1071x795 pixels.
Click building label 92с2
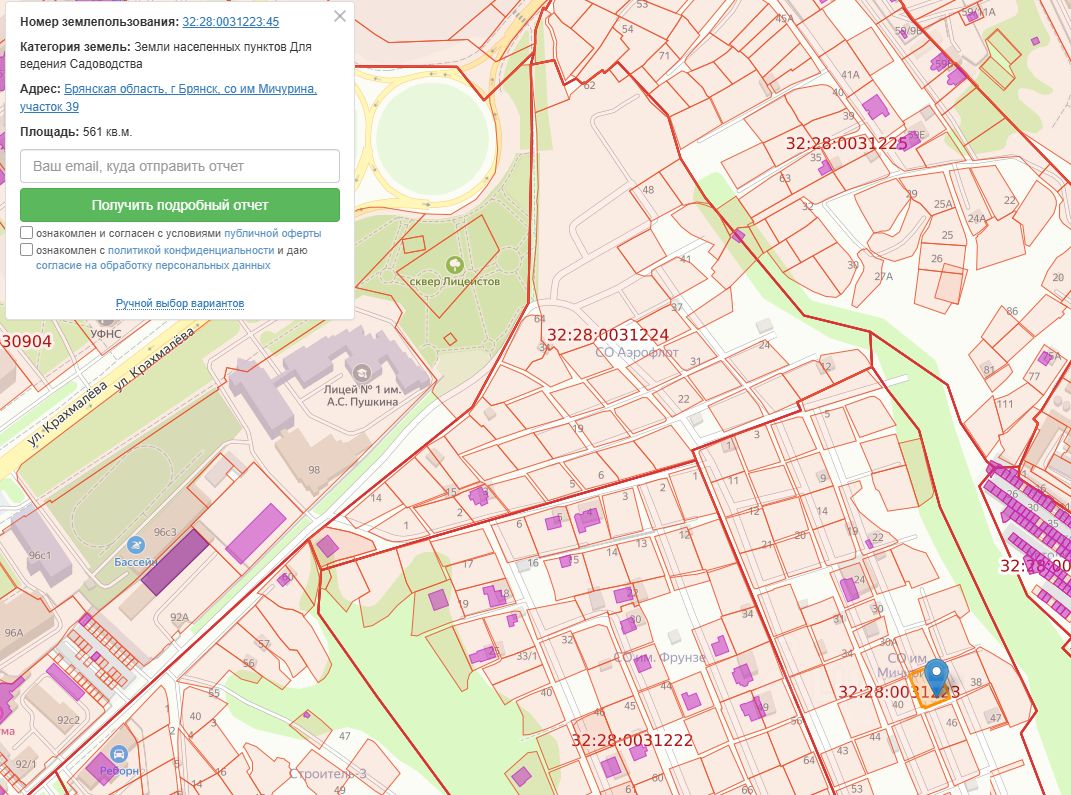coord(68,720)
